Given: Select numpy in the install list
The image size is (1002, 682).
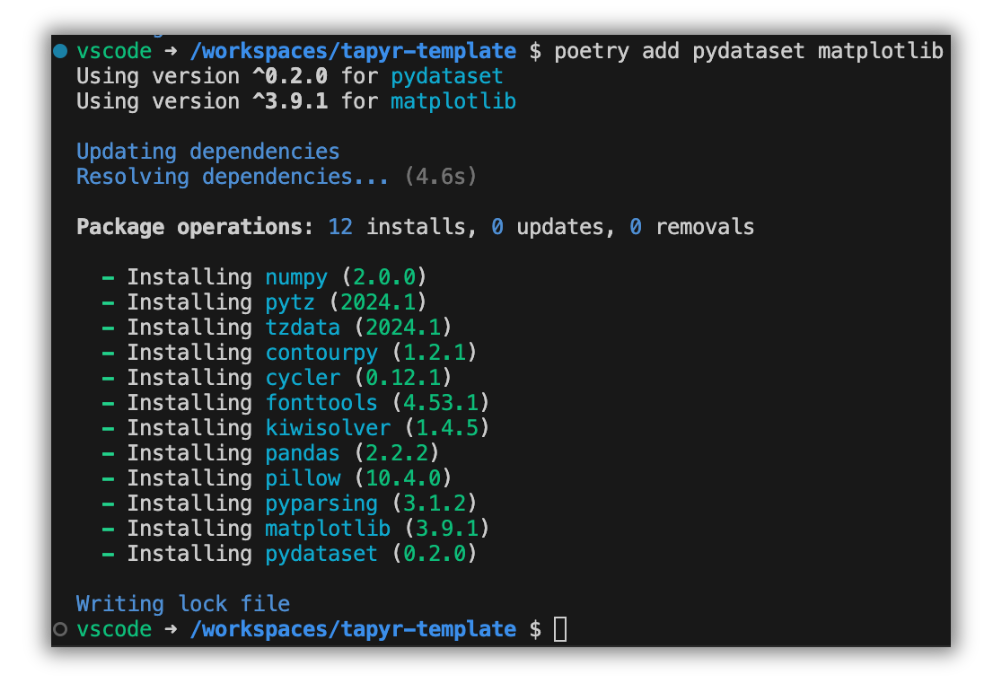Looking at the screenshot, I should click(x=296, y=277).
